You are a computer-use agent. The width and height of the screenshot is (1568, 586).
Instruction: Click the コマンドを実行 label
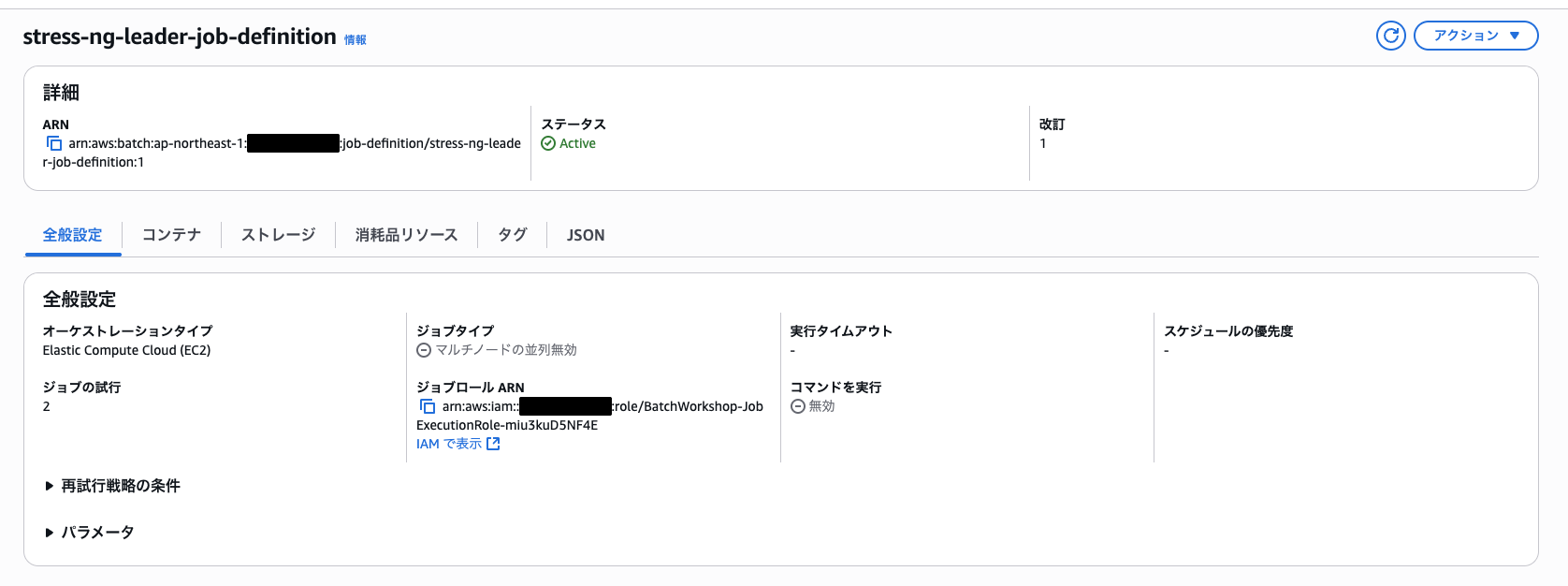coord(835,388)
